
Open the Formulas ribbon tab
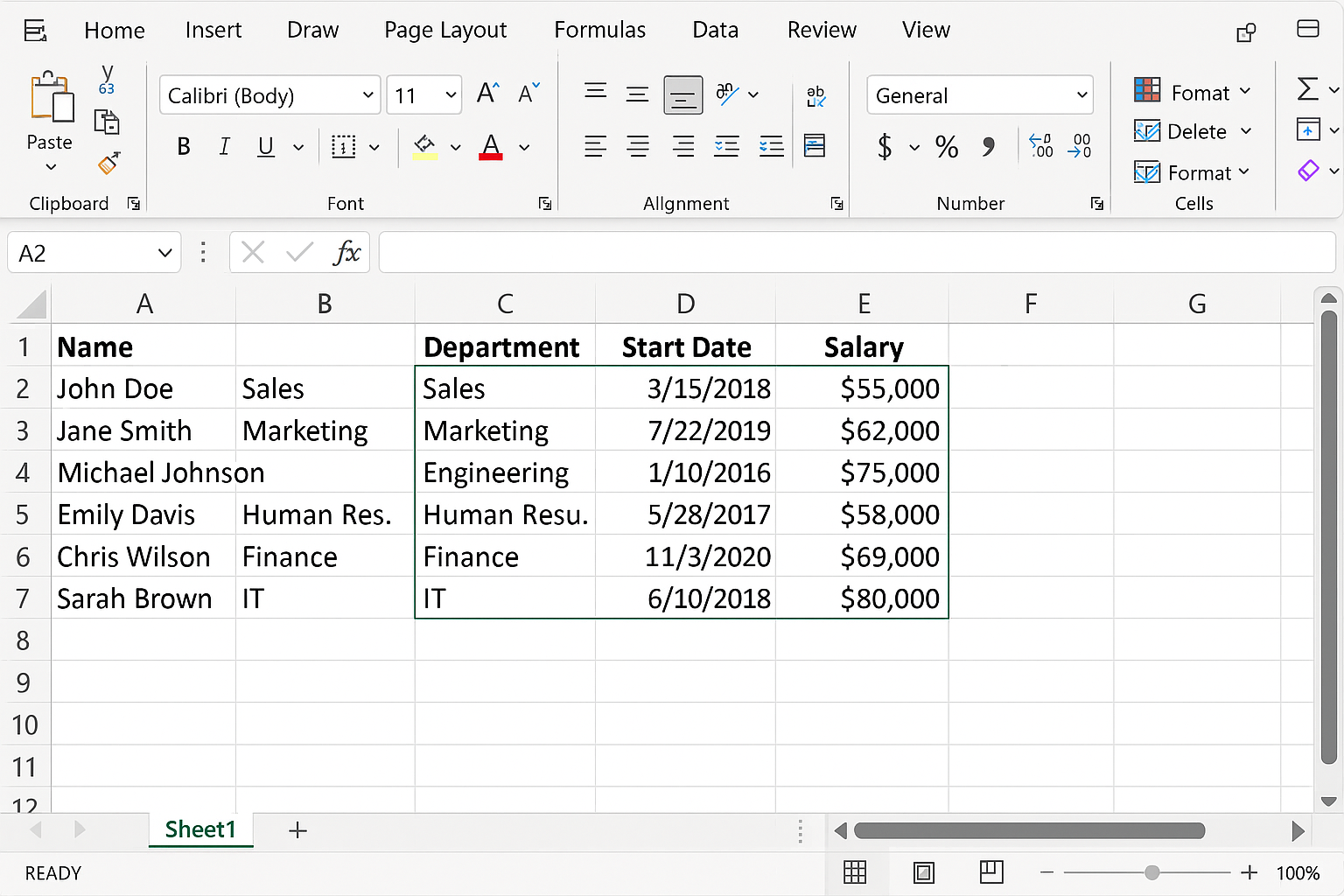point(600,30)
